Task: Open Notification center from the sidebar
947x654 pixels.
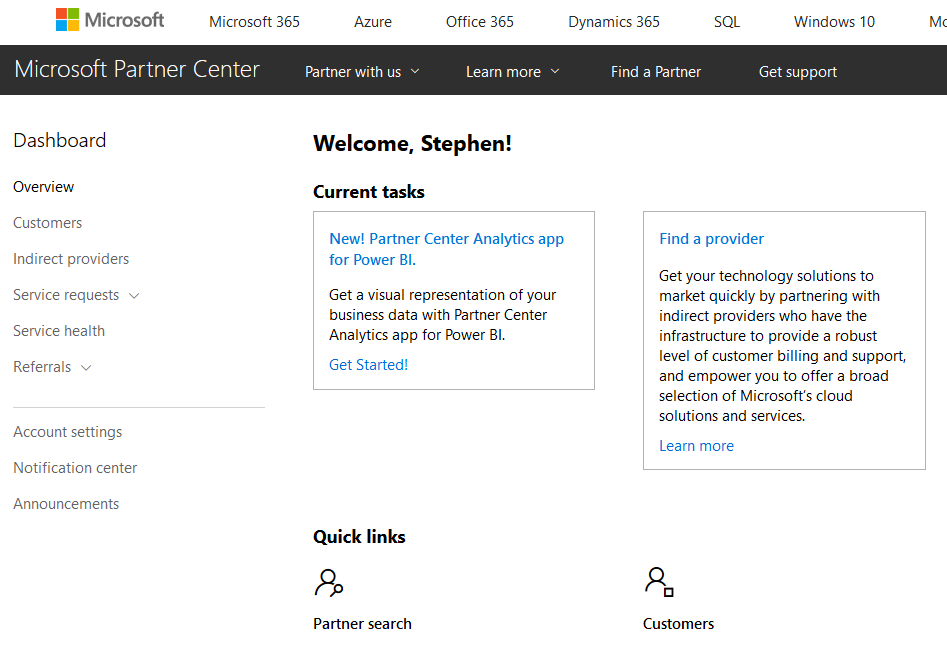Action: tap(75, 467)
